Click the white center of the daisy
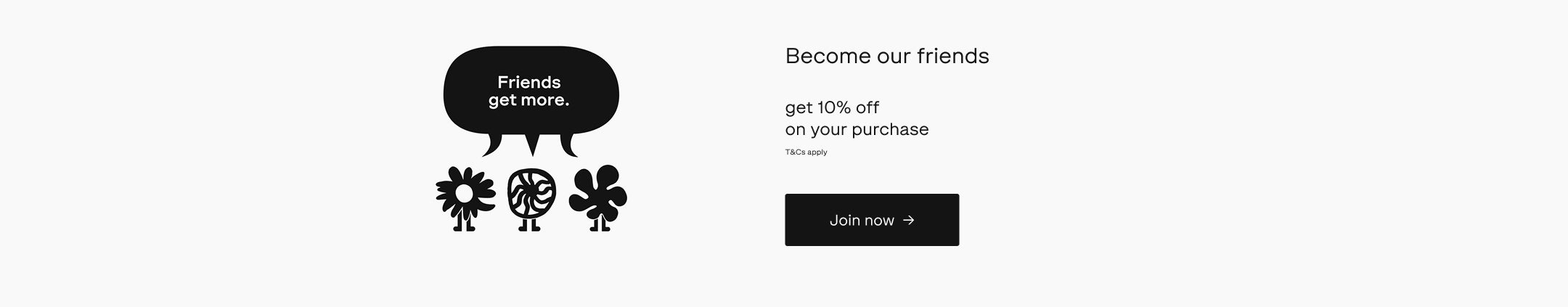Screen dimensions: 1568x307 tap(463, 193)
